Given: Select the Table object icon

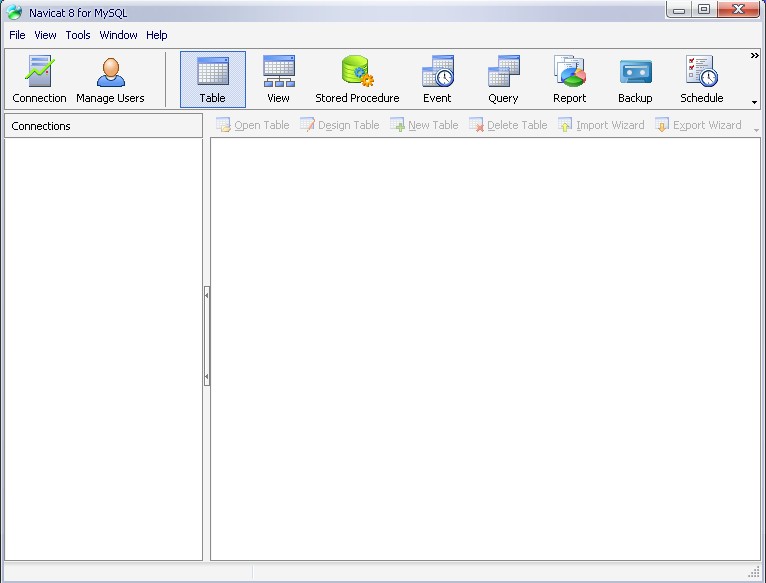Looking at the screenshot, I should pyautogui.click(x=212, y=79).
